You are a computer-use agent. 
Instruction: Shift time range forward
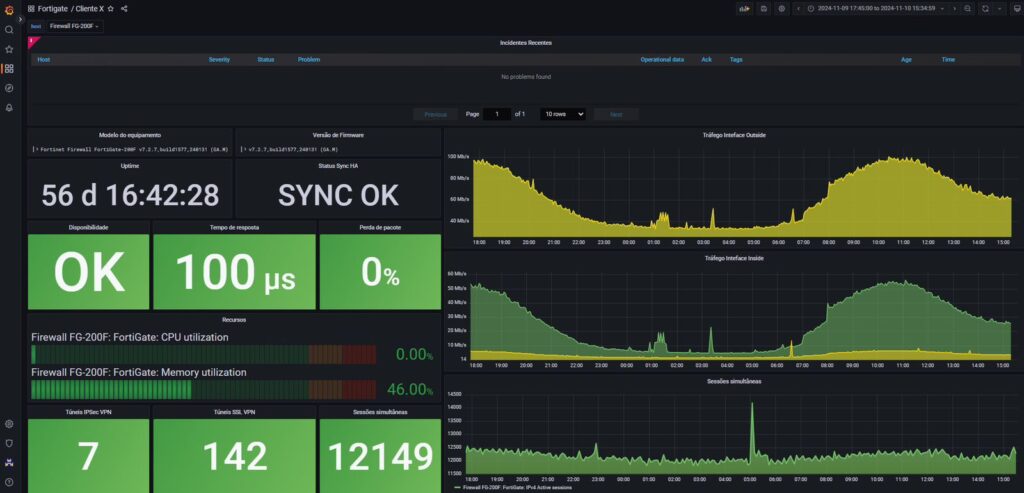(954, 8)
